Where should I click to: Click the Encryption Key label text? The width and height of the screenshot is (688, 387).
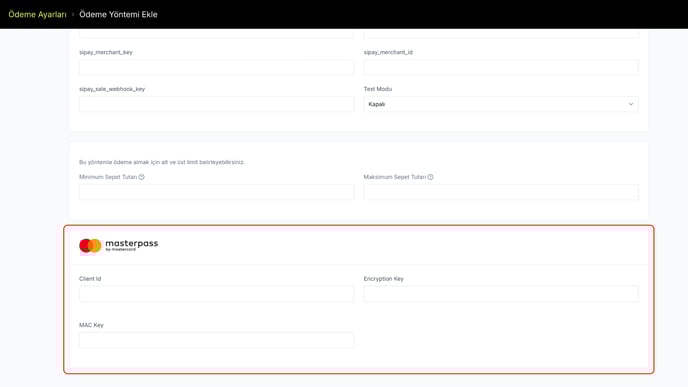(383, 279)
